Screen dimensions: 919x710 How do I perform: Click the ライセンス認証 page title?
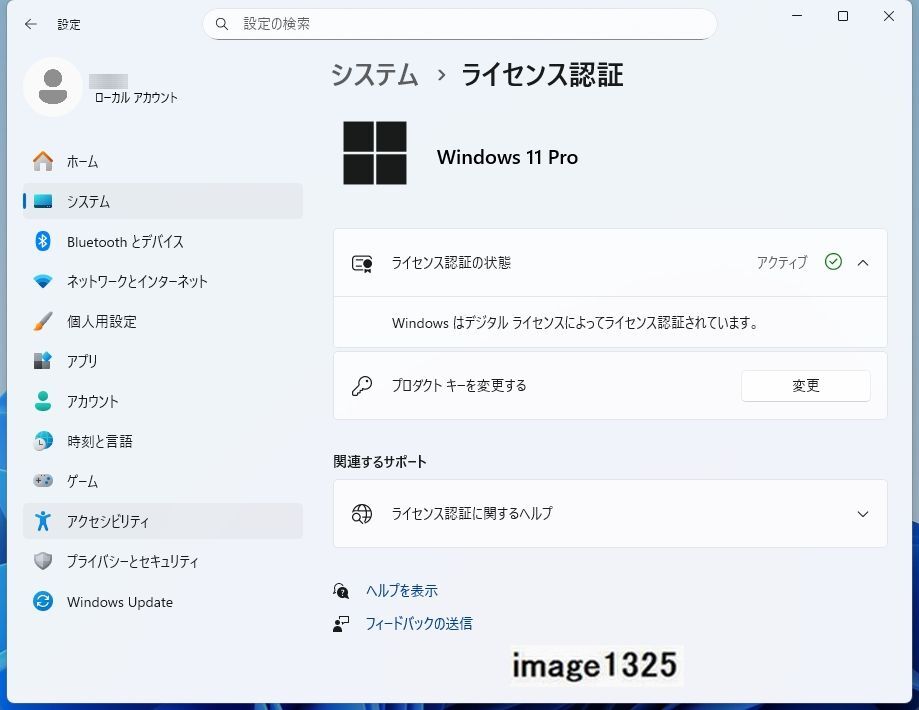point(542,75)
